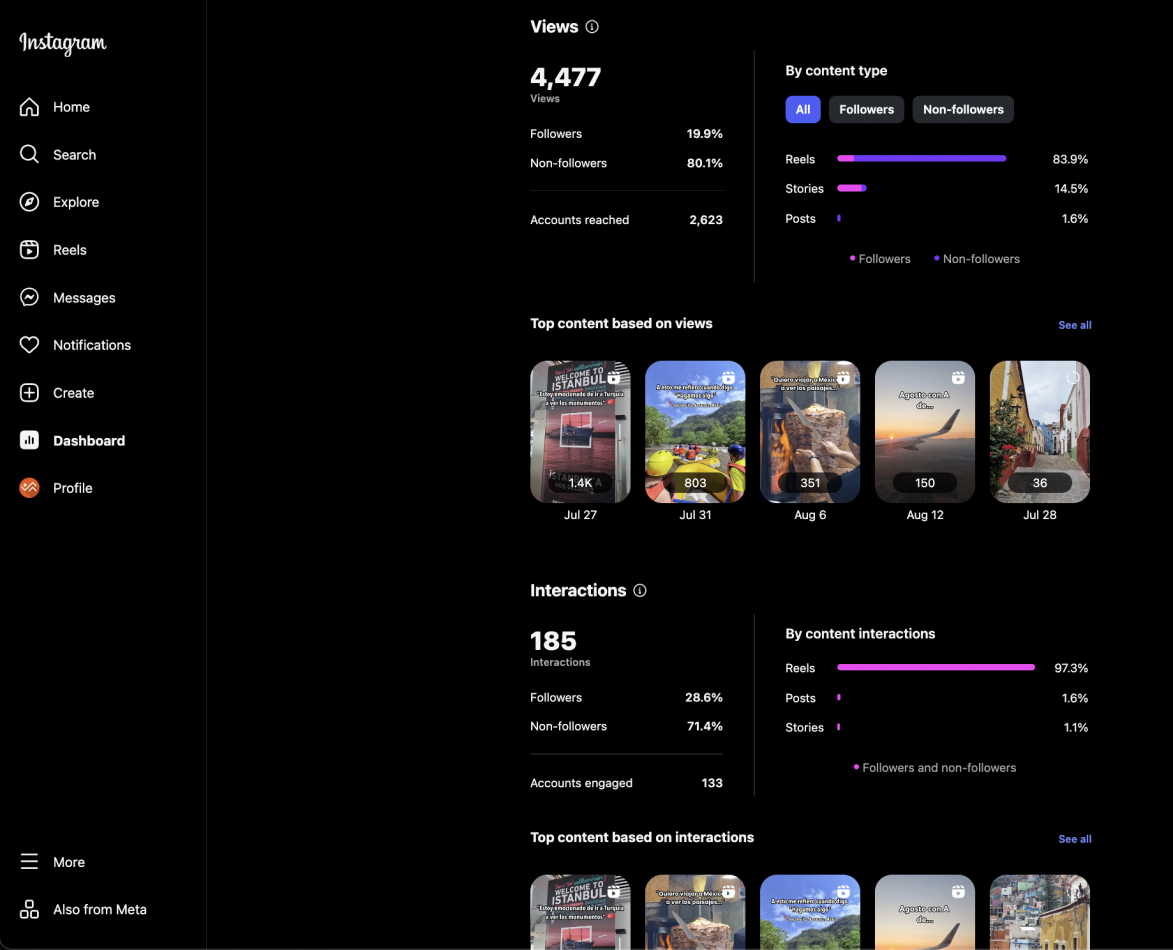Go to Home via house icon
Screen dimensions: 1173x950
tap(30, 107)
